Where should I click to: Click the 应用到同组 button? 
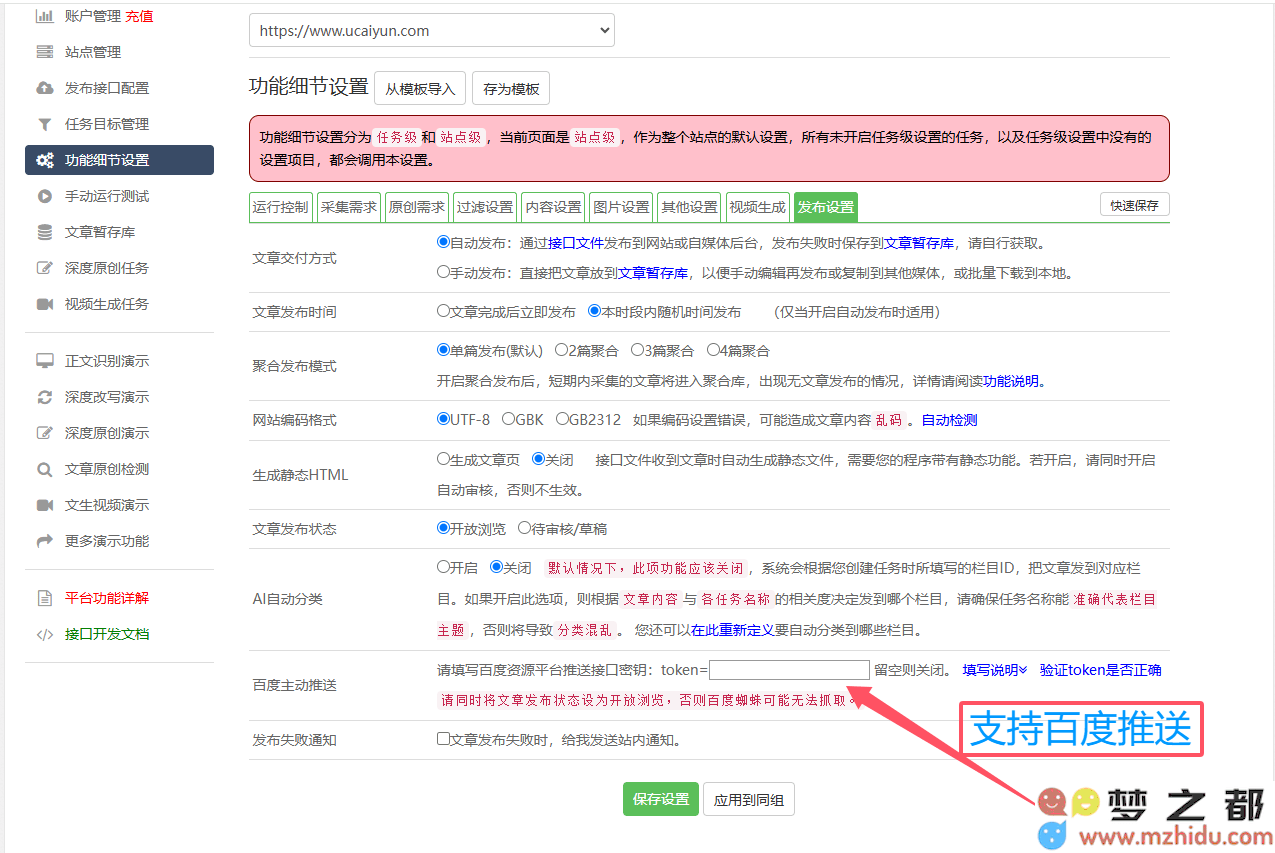tap(749, 799)
